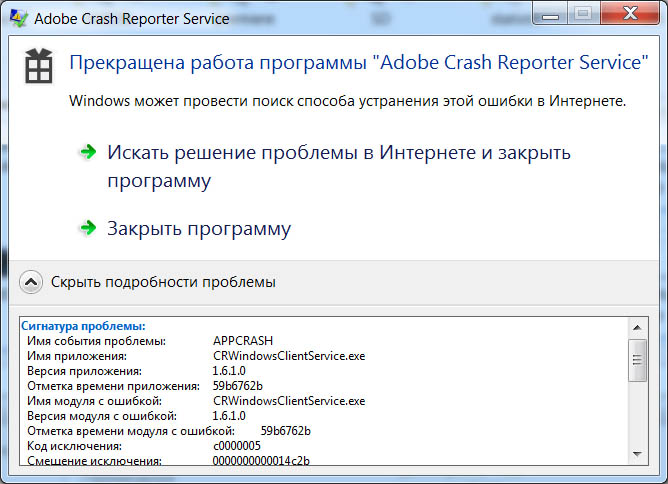Click the heading 'Прекращена работа программы'

218,63
